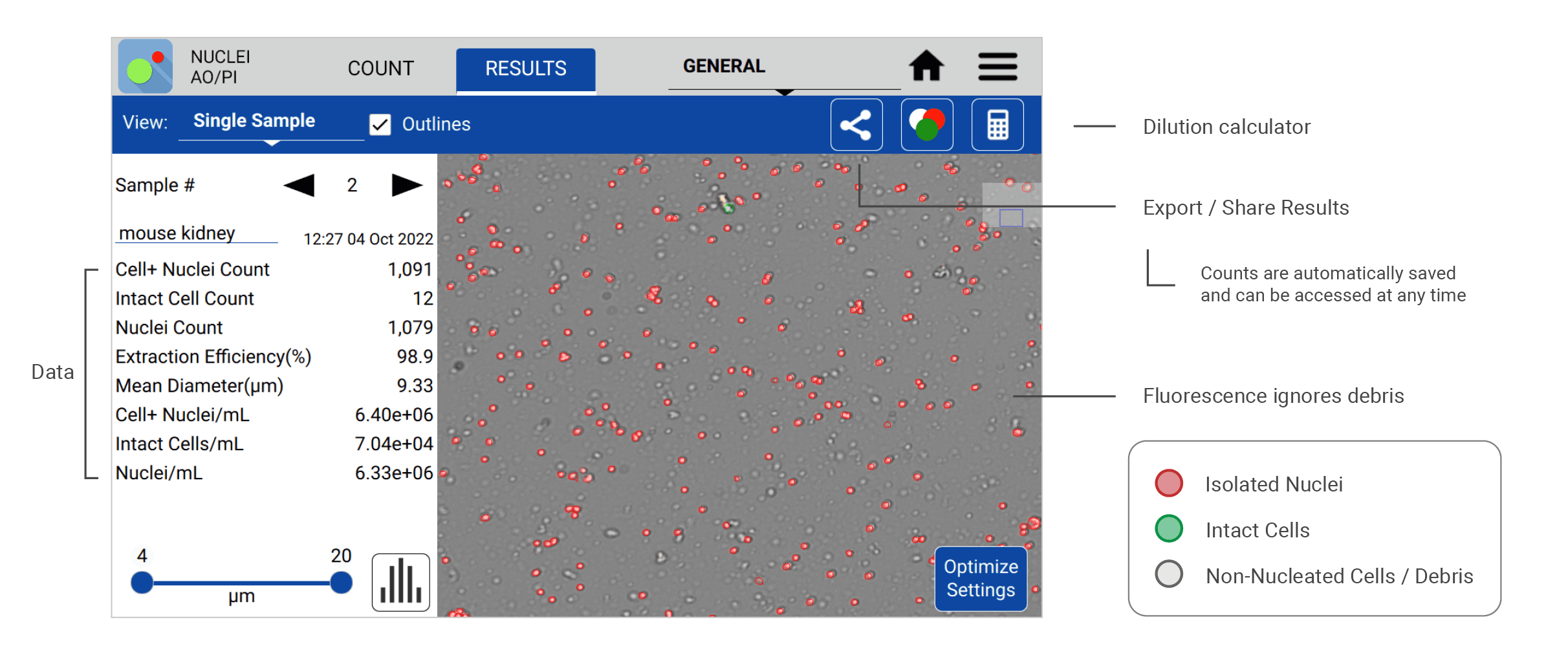The height and width of the screenshot is (657, 1568).
Task: Select the RESULTS tab
Action: pos(525,69)
